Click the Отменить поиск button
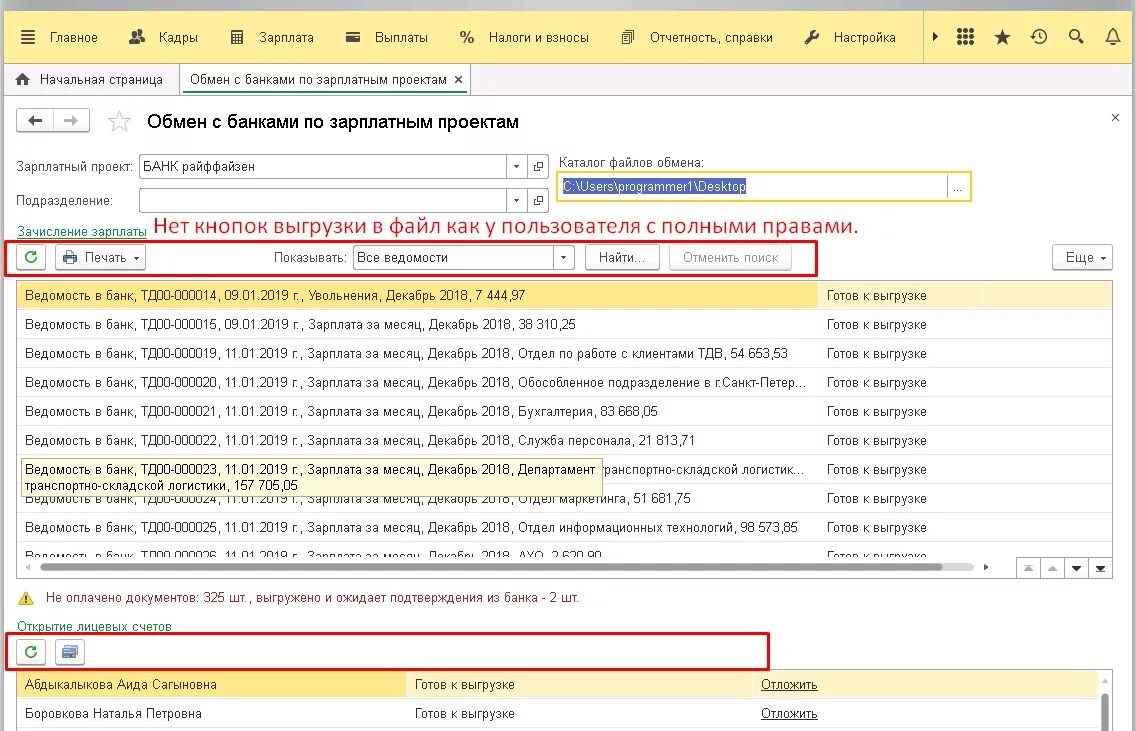The image size is (1136, 731). tap(730, 257)
